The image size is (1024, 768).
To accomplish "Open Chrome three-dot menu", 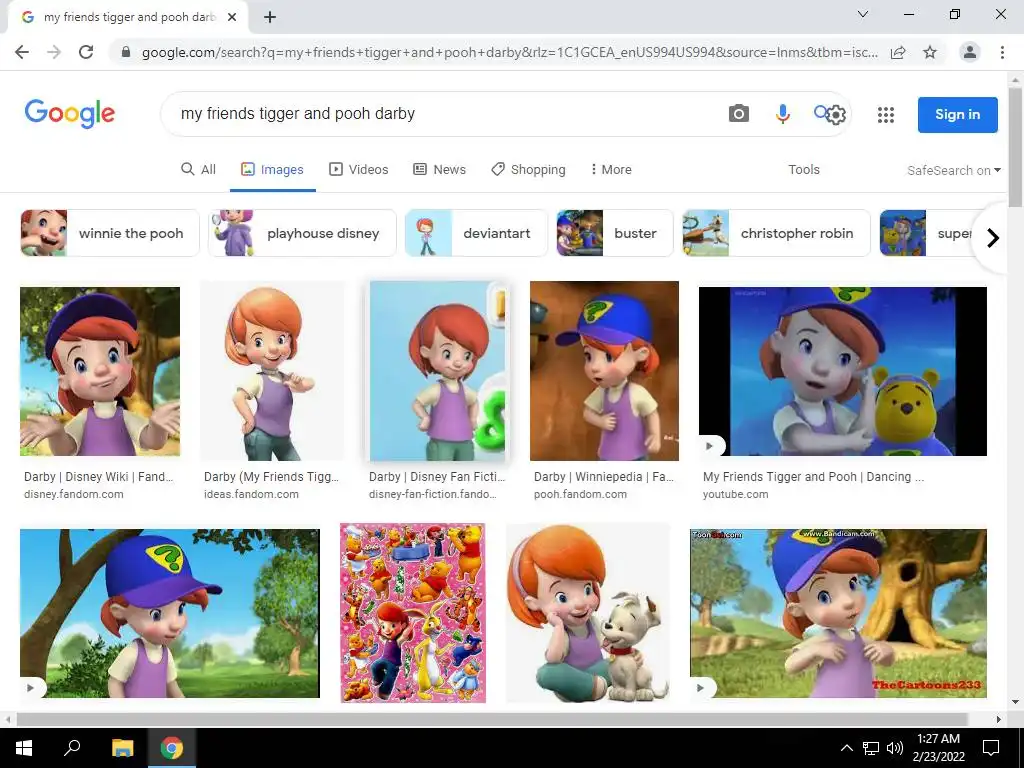I will click(x=1002, y=52).
